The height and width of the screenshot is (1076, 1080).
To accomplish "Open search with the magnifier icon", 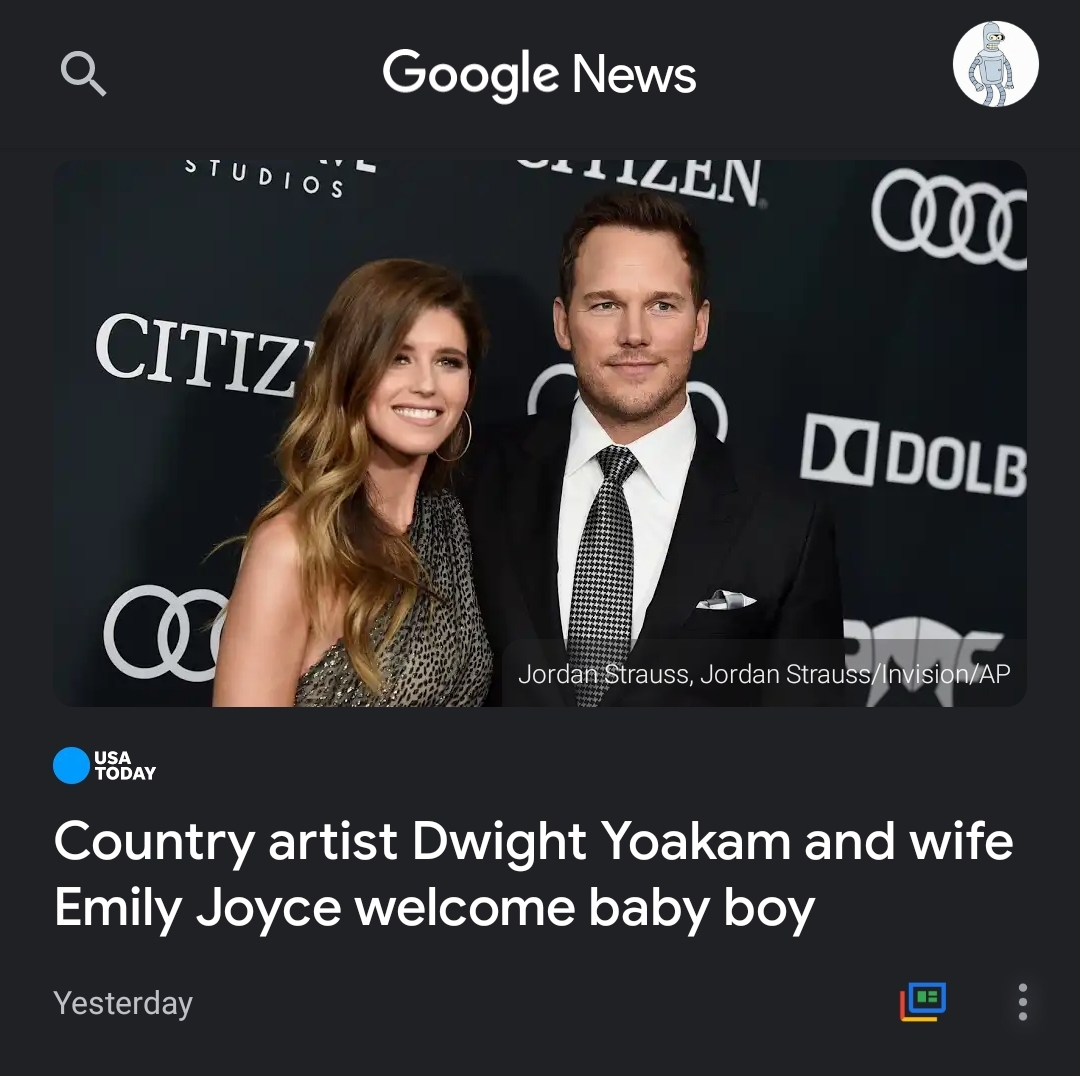I will (x=83, y=73).
